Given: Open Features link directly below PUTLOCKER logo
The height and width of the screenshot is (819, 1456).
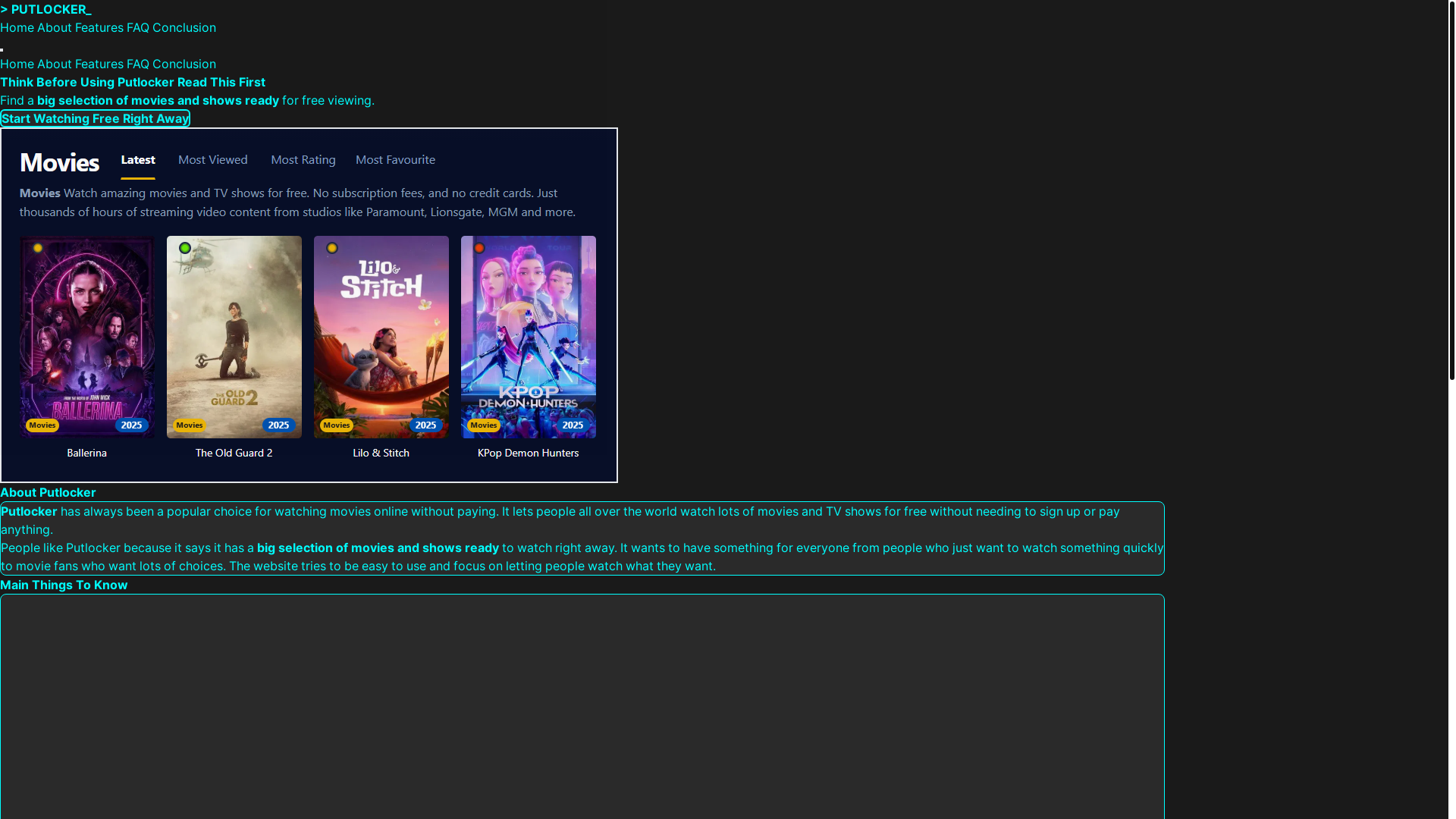Looking at the screenshot, I should 99,27.
